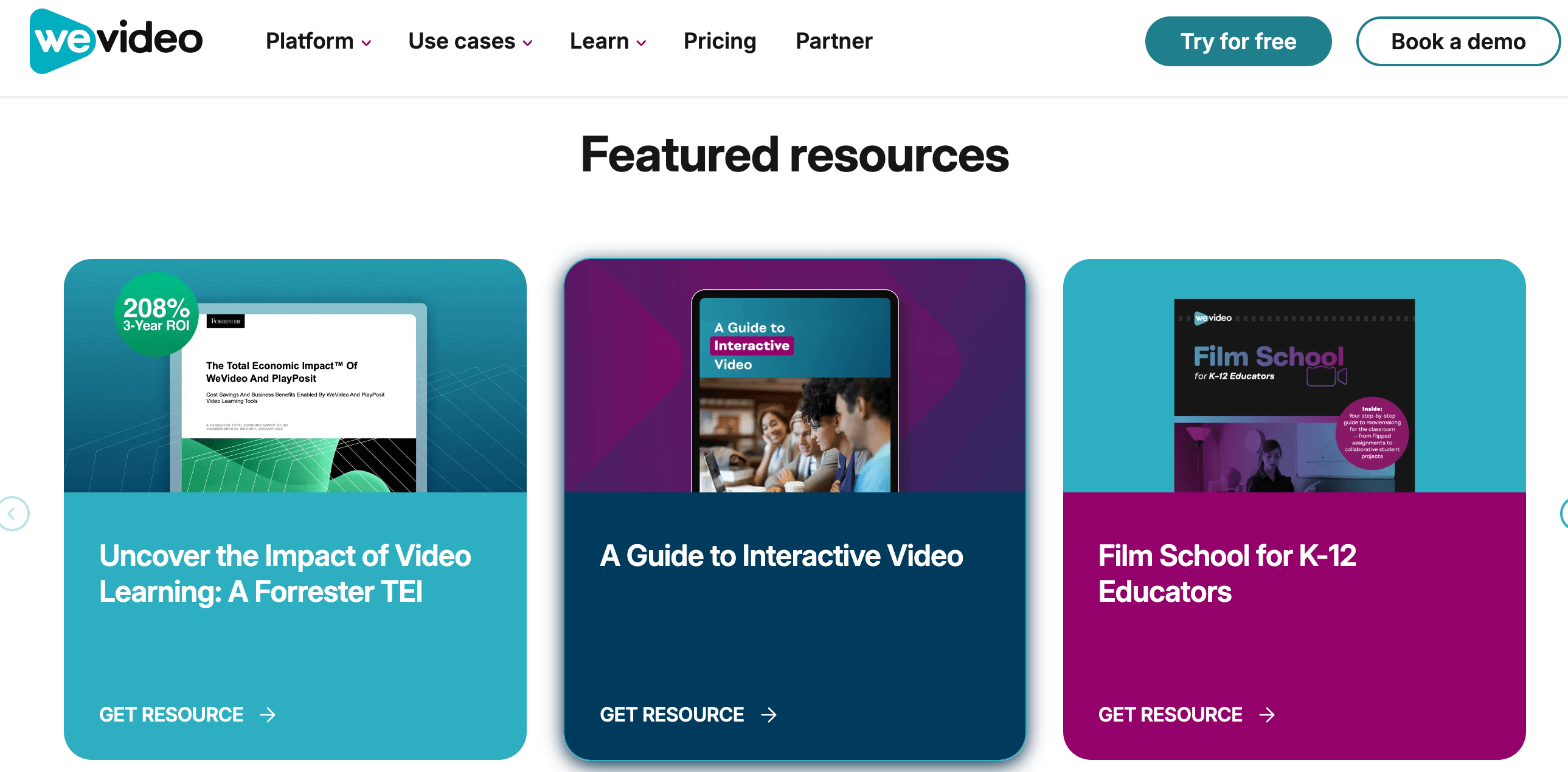Click the Book a demo button
This screenshot has width=1568, height=772.
coord(1458,41)
